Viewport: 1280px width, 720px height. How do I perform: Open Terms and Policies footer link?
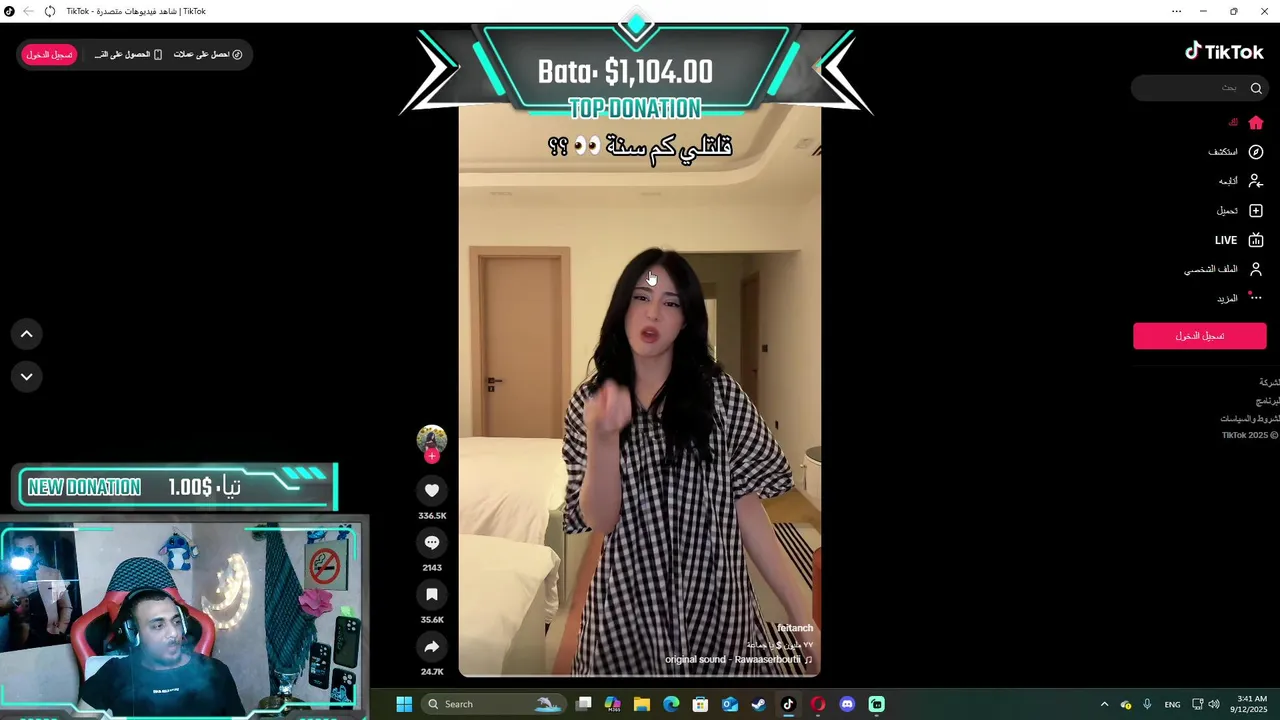click(x=1249, y=418)
